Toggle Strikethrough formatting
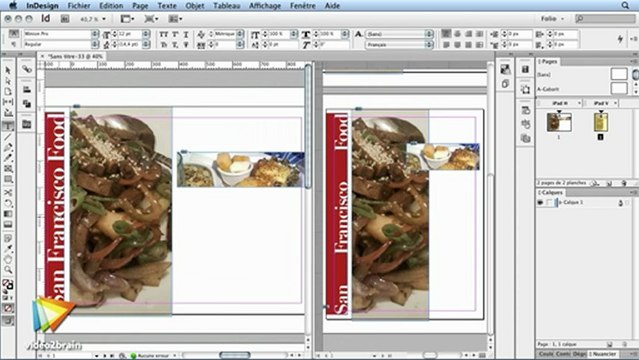Image resolution: width=639 pixels, height=360 pixels. pos(186,45)
